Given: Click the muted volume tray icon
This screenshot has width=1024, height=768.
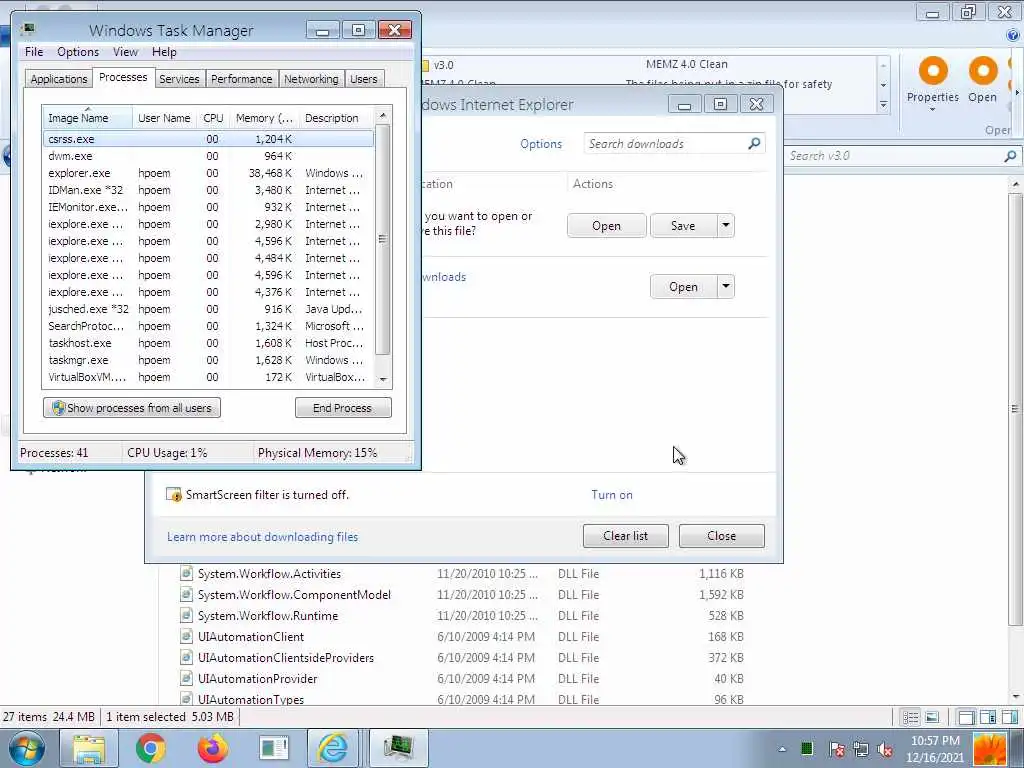Looking at the screenshot, I should click(886, 749).
